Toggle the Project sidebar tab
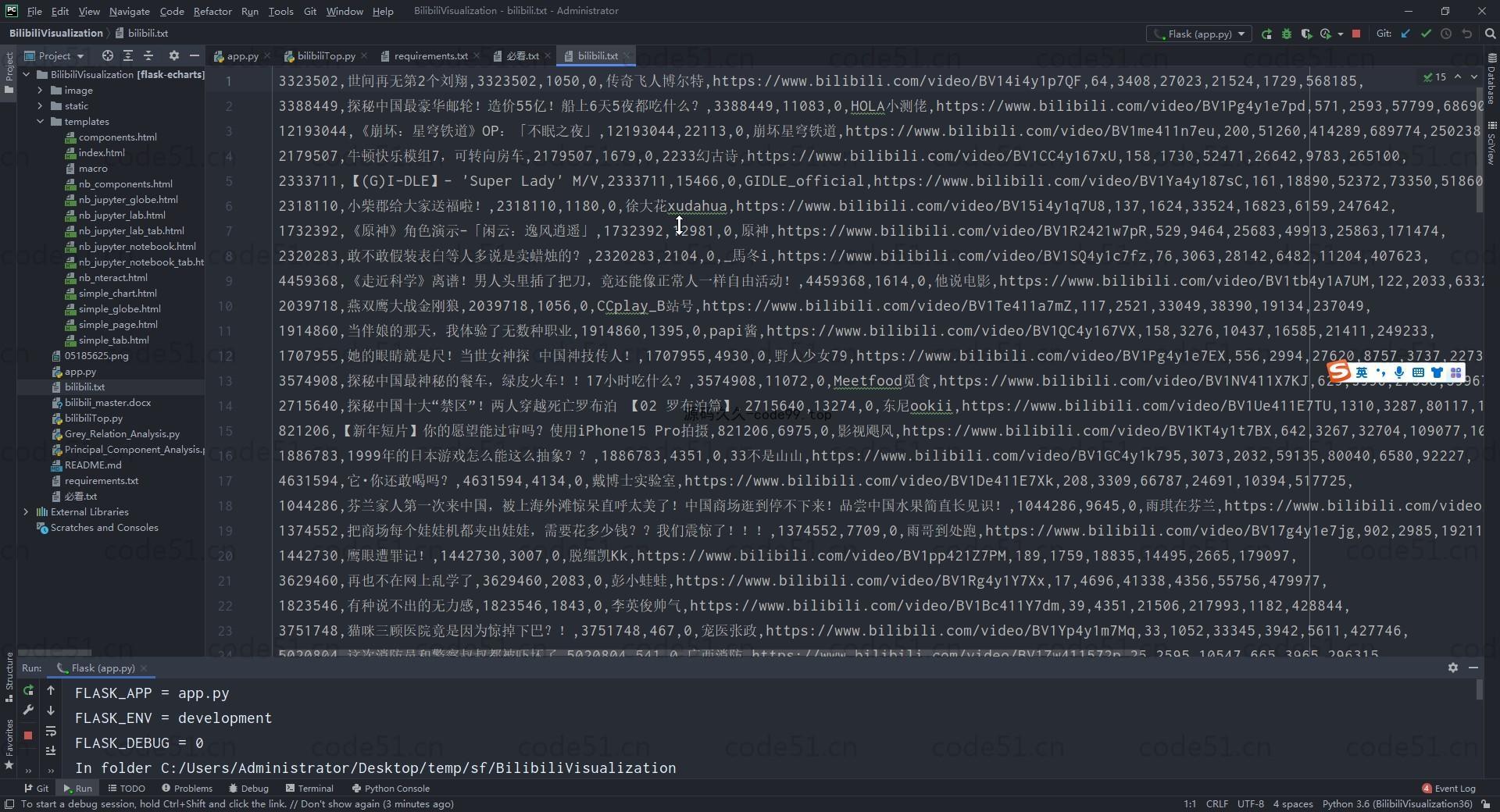Image resolution: width=1500 pixels, height=812 pixels. click(9, 73)
